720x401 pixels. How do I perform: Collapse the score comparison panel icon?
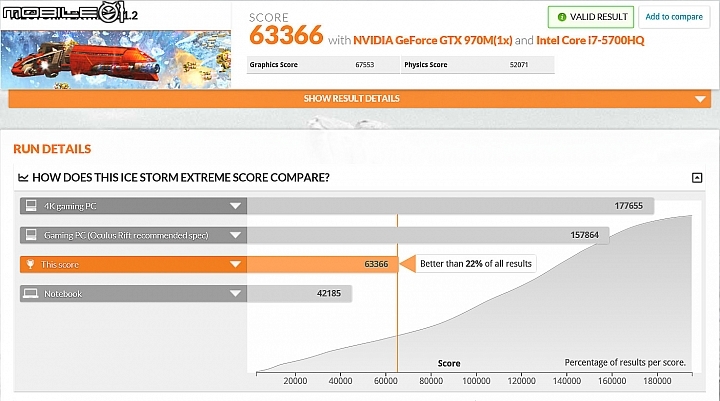coord(697,178)
